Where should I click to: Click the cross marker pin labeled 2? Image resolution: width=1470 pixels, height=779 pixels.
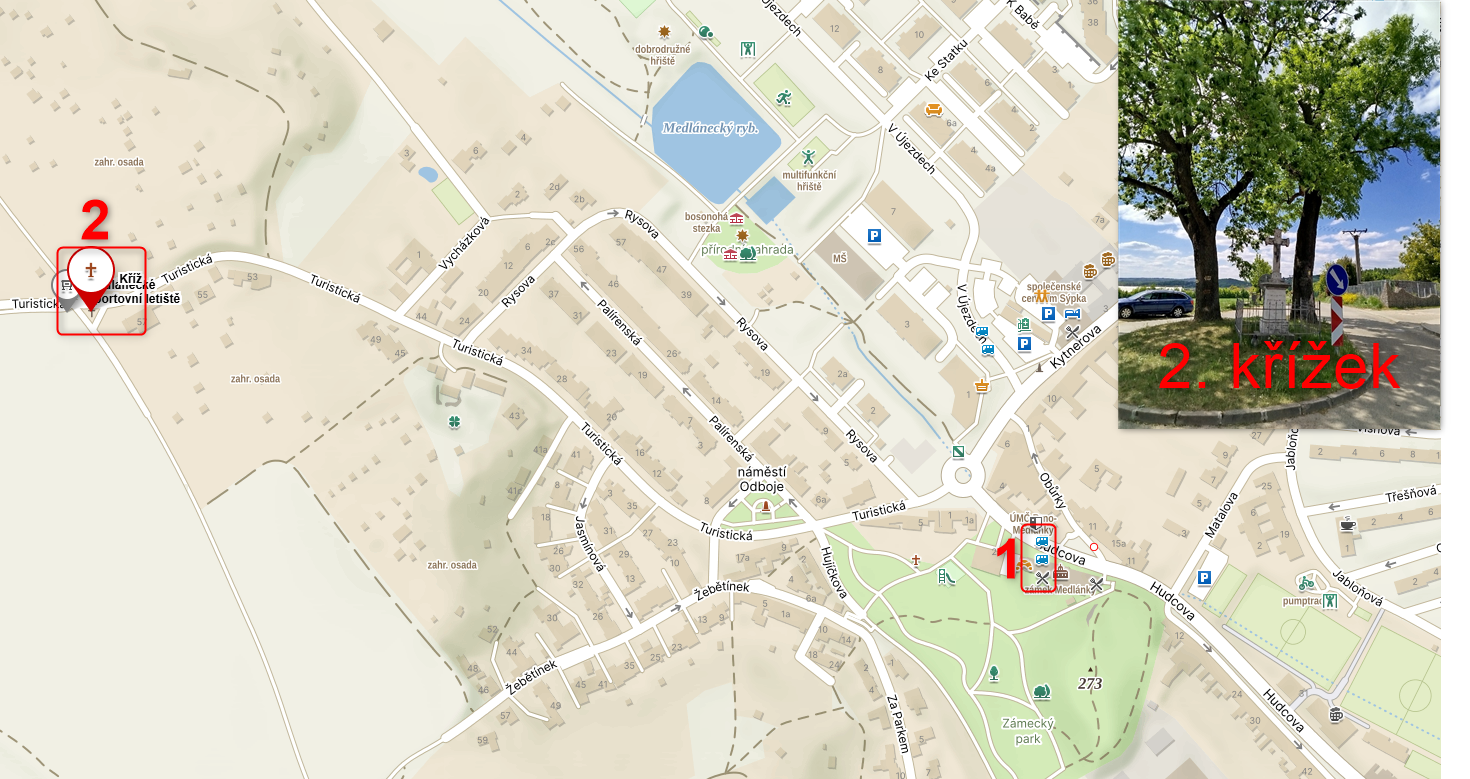(x=91, y=277)
